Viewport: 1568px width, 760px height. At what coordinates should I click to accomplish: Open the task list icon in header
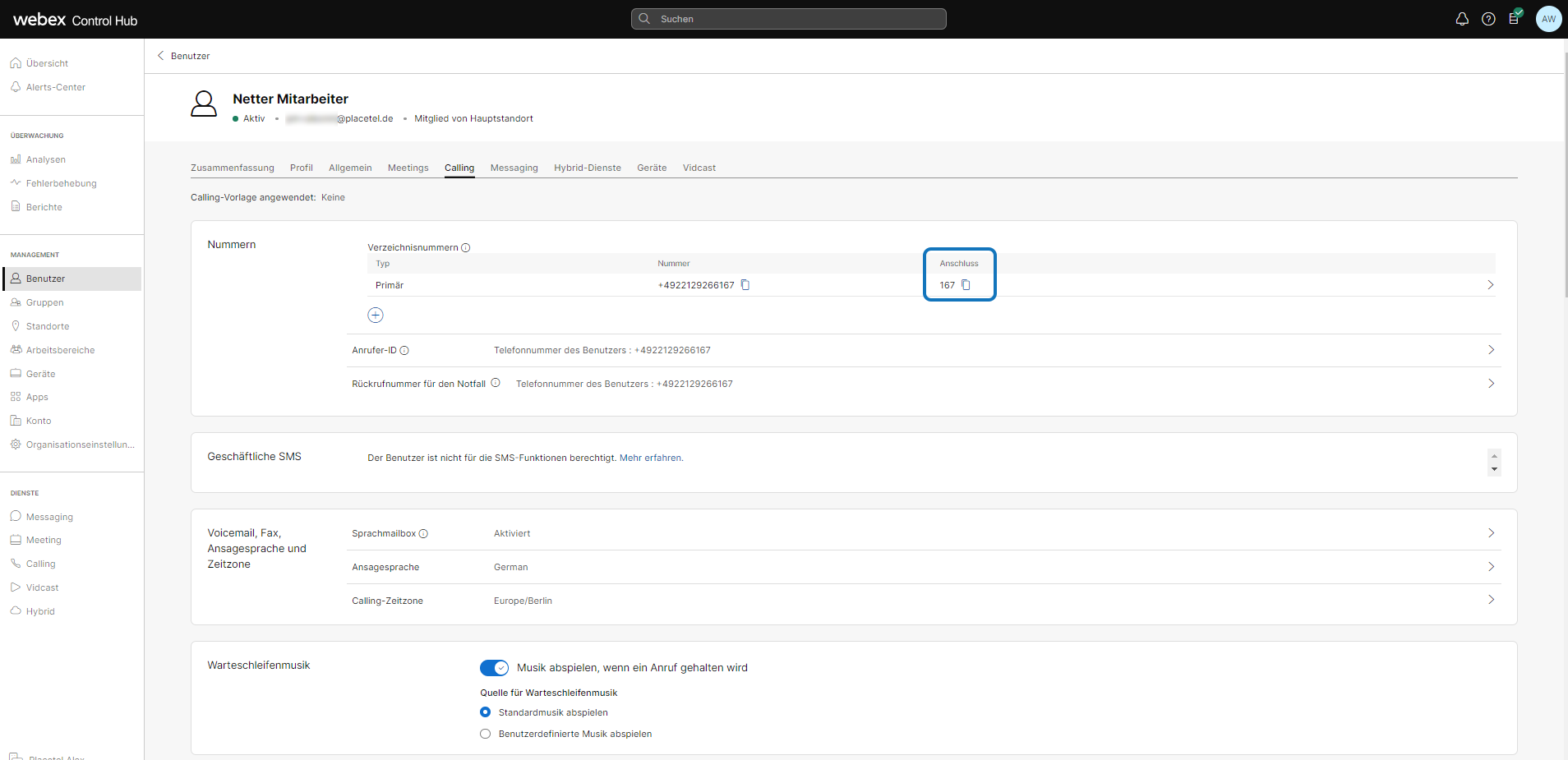point(1514,19)
